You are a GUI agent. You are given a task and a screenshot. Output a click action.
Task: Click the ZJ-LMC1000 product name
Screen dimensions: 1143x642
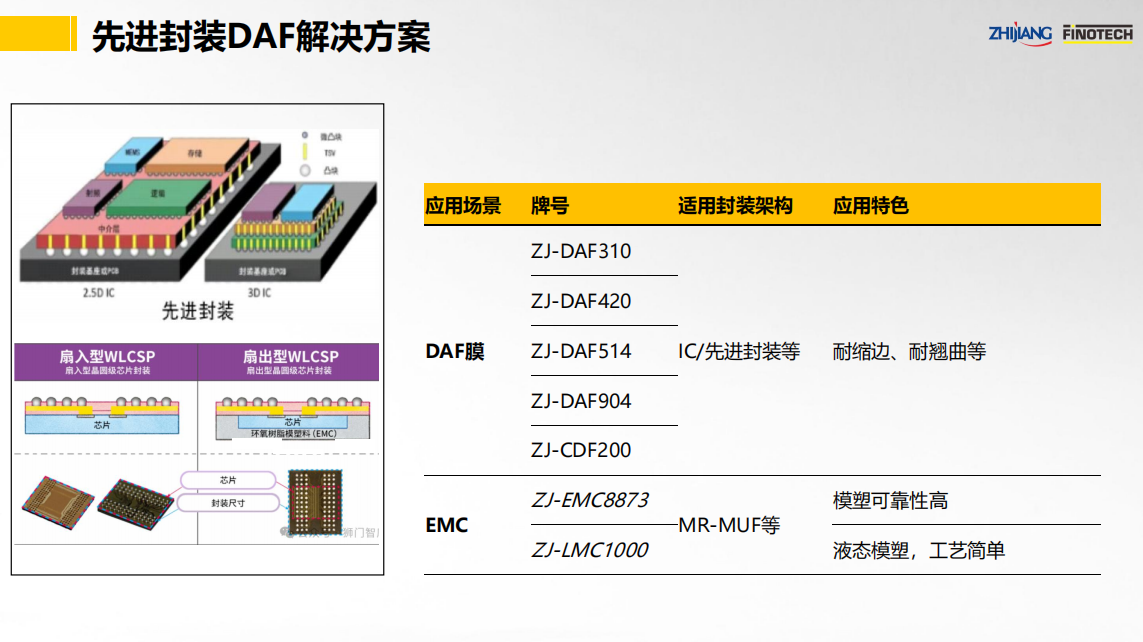[x=589, y=550]
